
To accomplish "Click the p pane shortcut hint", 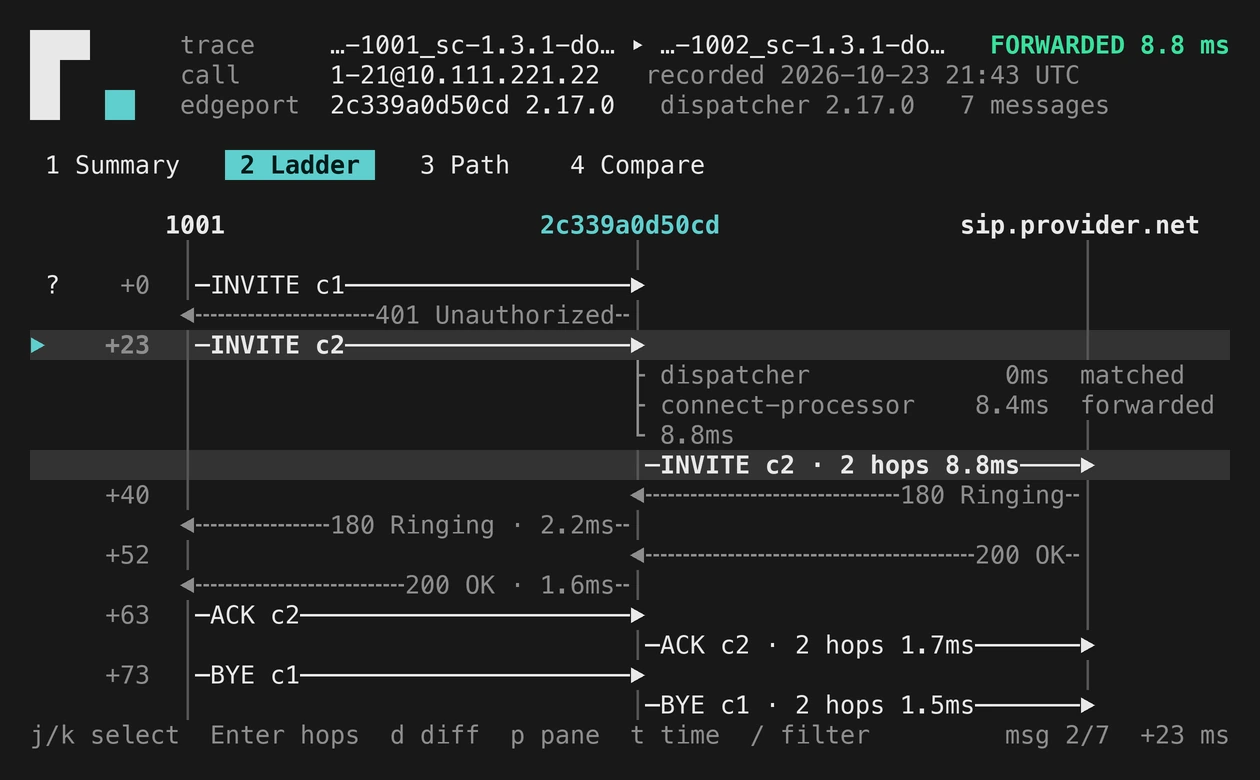I will 555,735.
